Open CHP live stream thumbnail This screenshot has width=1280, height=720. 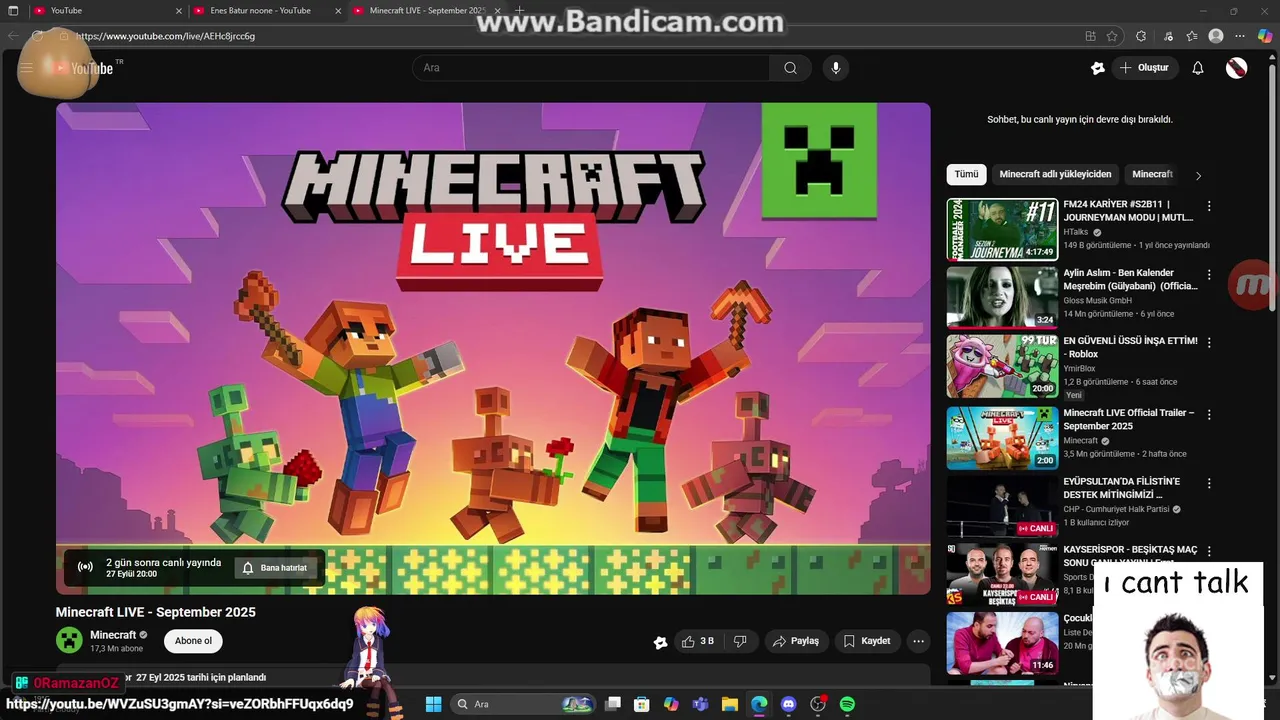coord(1002,506)
